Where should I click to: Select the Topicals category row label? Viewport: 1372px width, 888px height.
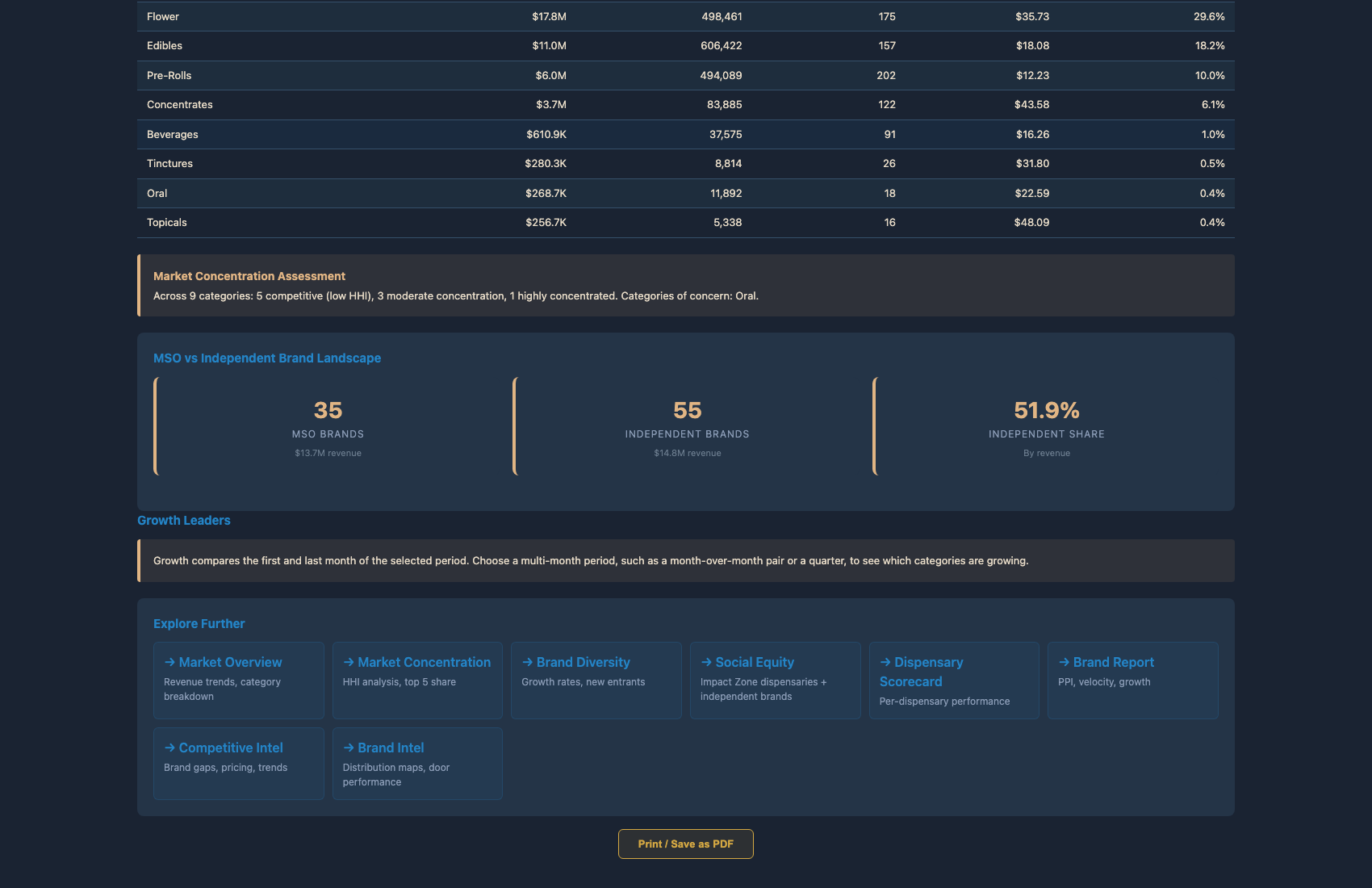(x=167, y=223)
